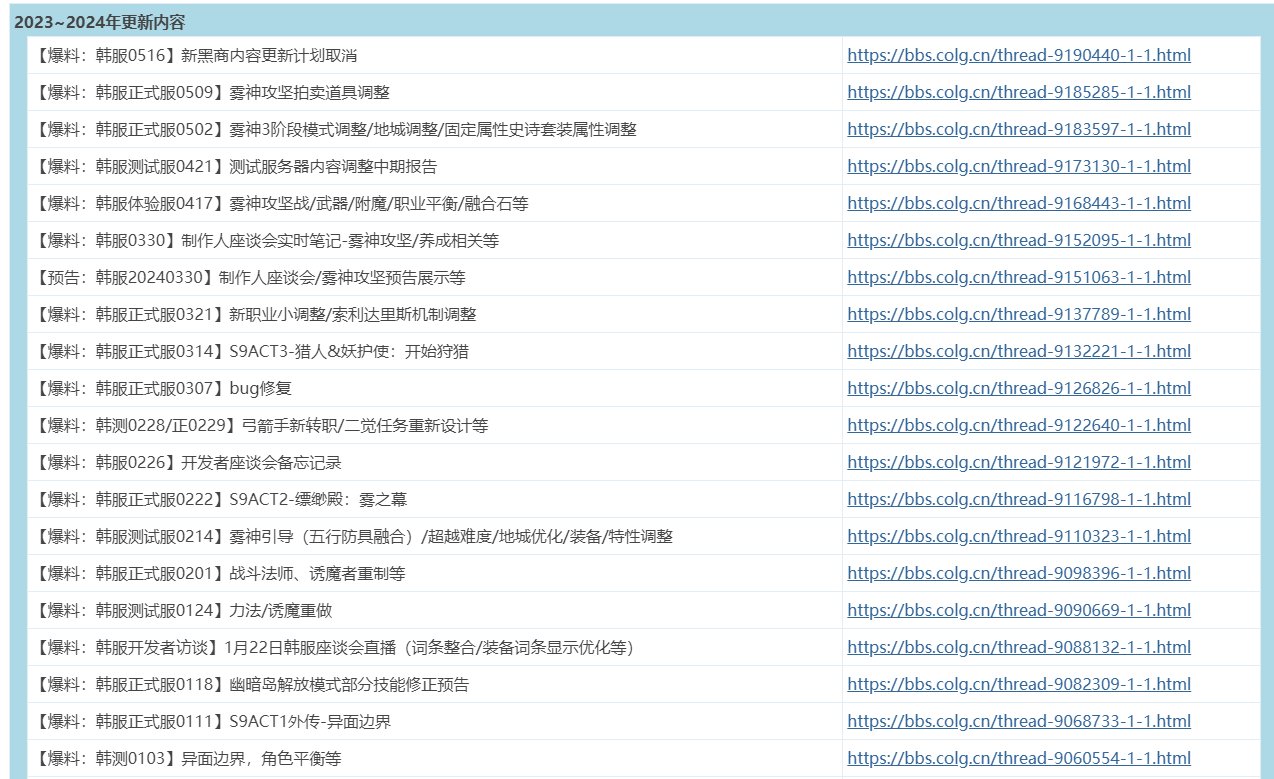Click row 韩服正式服0111 S9ACT1外传-异面边界
The image size is (1274, 779).
644,722
